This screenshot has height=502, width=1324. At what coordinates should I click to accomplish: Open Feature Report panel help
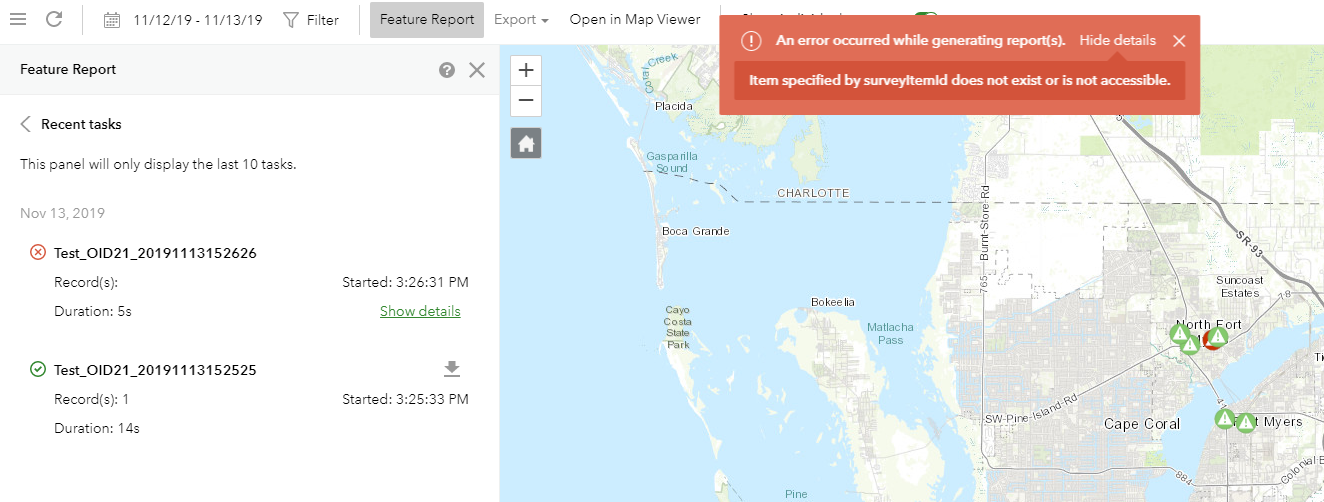pos(447,70)
